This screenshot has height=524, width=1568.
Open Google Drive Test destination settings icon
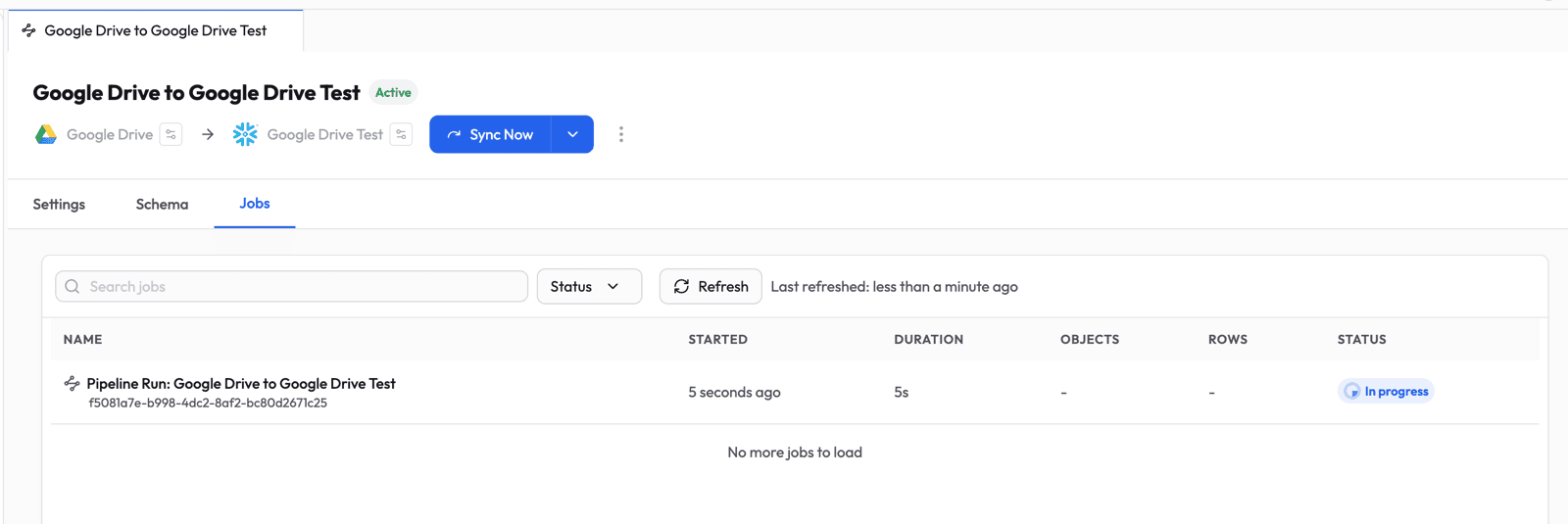tap(401, 135)
